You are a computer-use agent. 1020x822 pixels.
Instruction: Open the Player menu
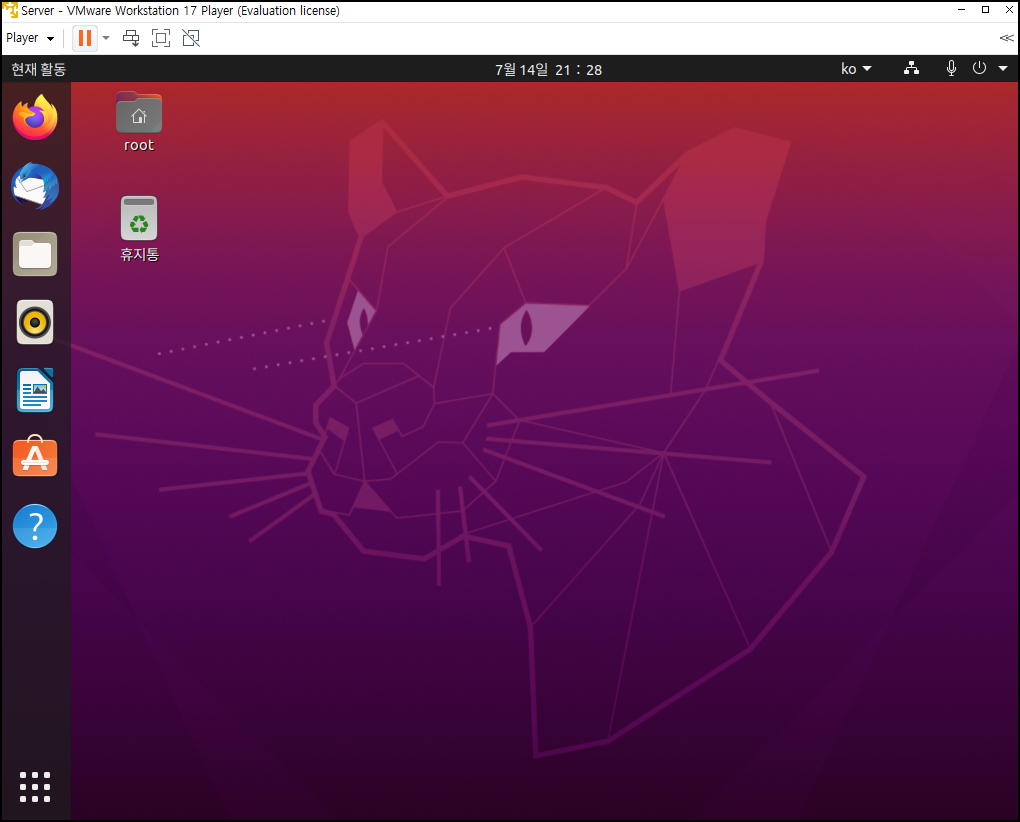(x=30, y=38)
